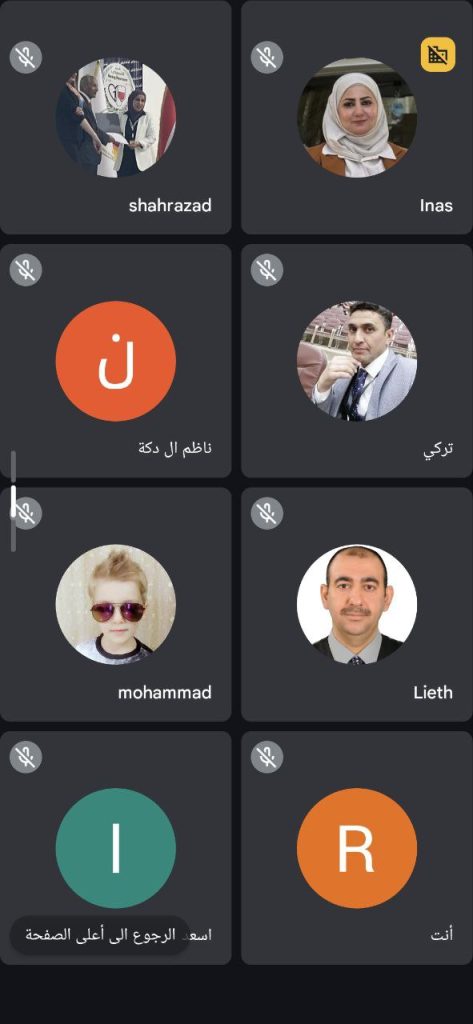Image resolution: width=473 pixels, height=1024 pixels.
Task: Click the muted mic icon on shahrazad's tile
Action: (x=26, y=56)
